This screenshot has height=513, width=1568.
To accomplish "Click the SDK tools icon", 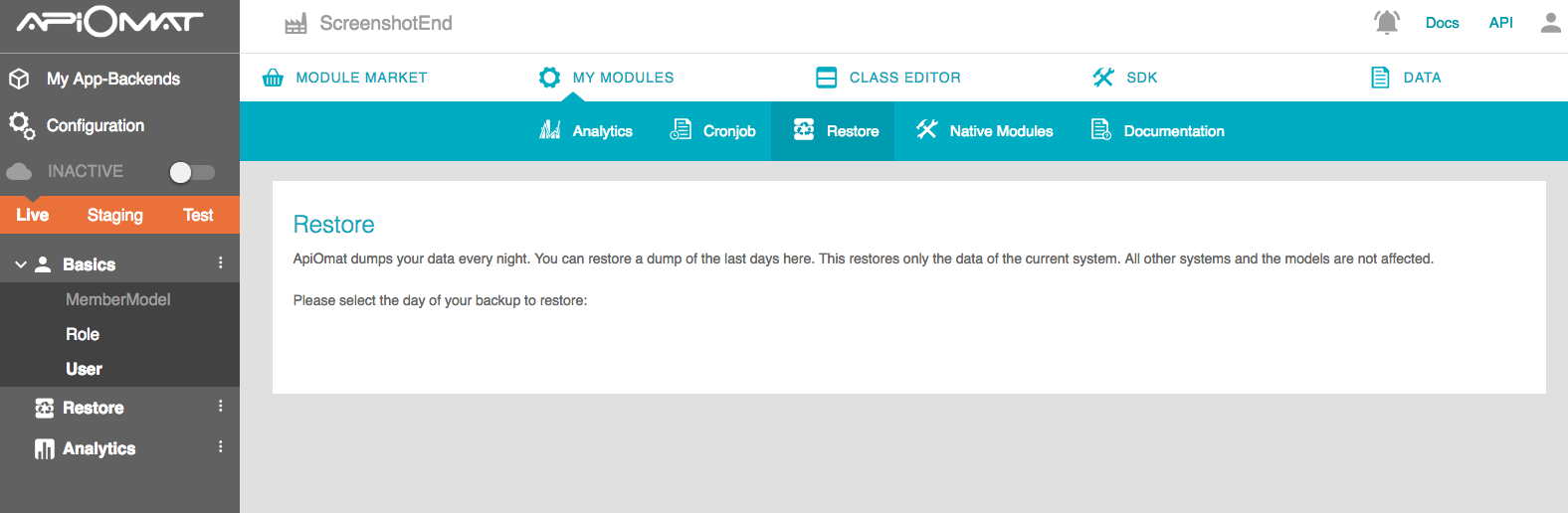I will (x=1103, y=78).
